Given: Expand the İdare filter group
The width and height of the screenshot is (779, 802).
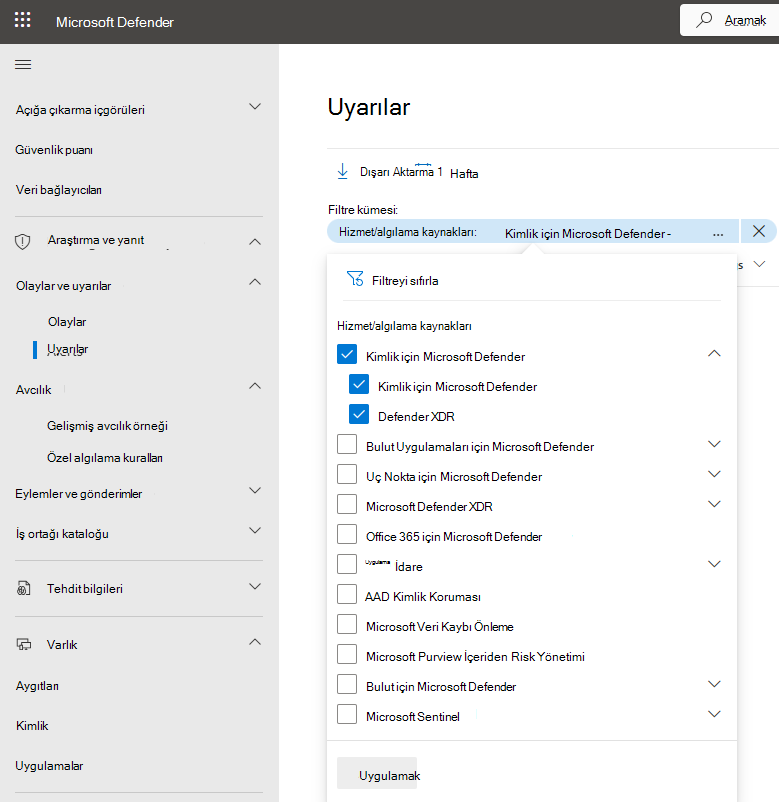Looking at the screenshot, I should point(714,564).
